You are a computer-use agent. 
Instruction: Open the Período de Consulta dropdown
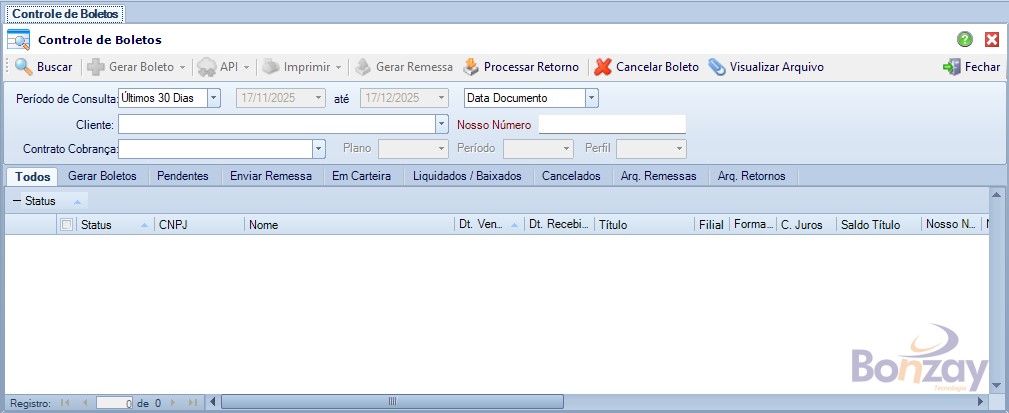(x=213, y=98)
